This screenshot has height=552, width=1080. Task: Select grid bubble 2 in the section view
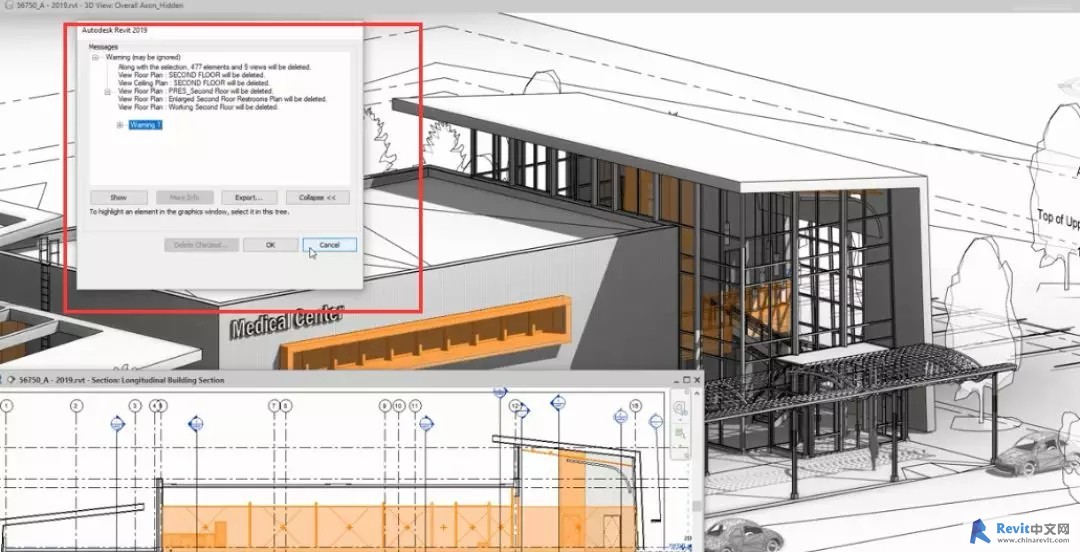tap(76, 406)
